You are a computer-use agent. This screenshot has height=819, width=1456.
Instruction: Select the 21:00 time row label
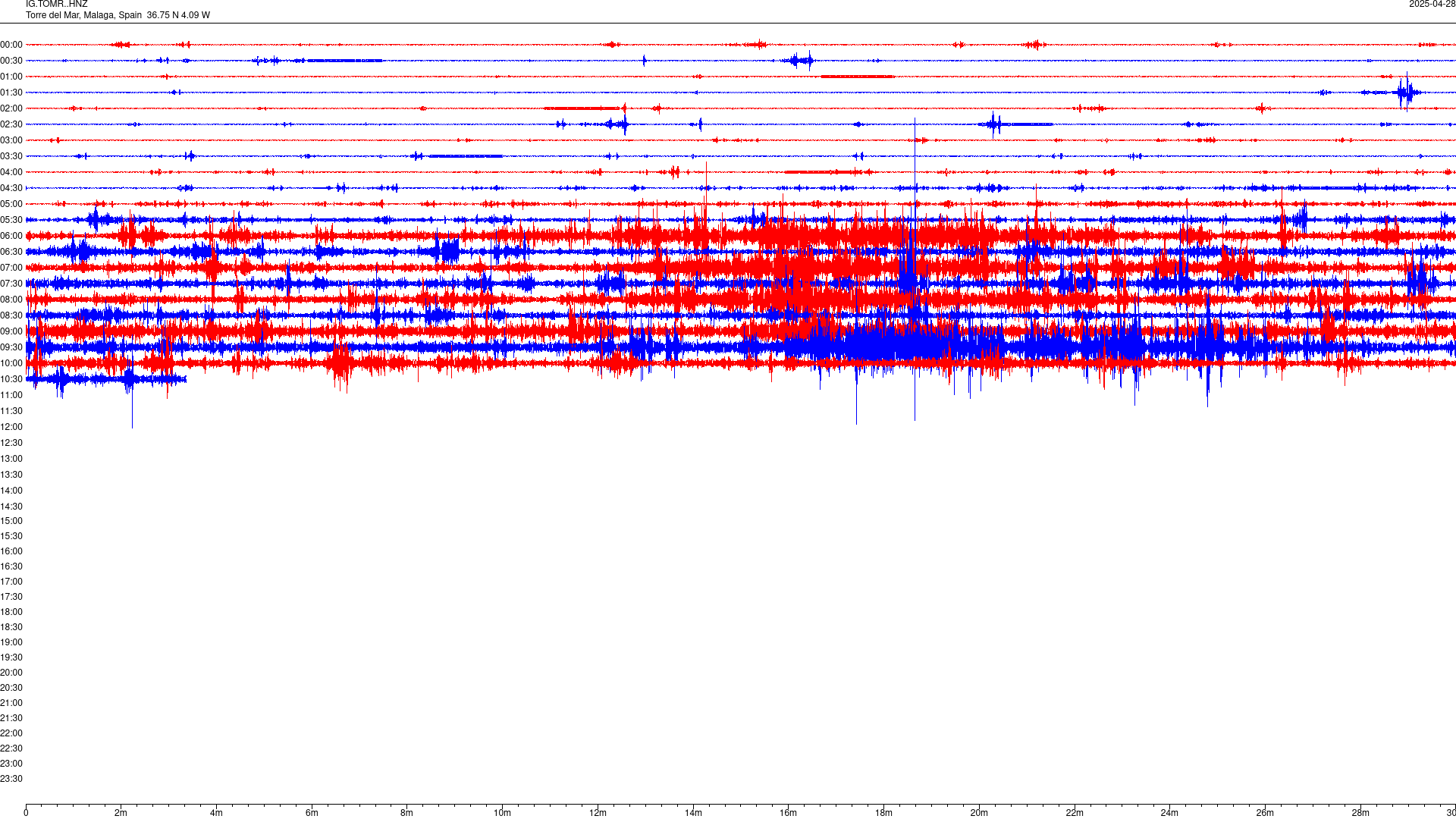11,703
